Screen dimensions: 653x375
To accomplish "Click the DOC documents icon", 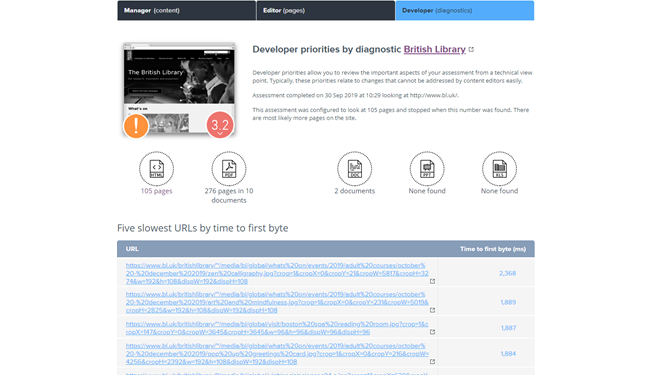I will 354,169.
